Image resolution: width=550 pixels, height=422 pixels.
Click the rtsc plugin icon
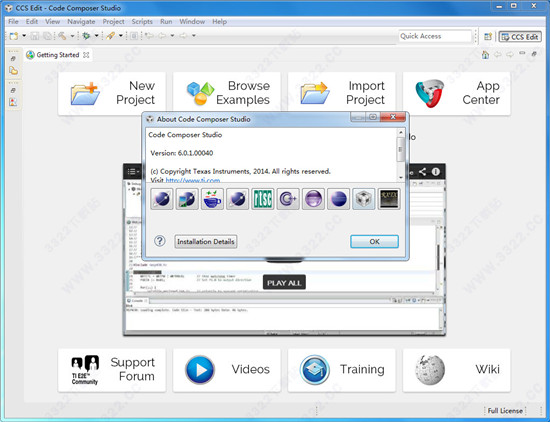262,199
